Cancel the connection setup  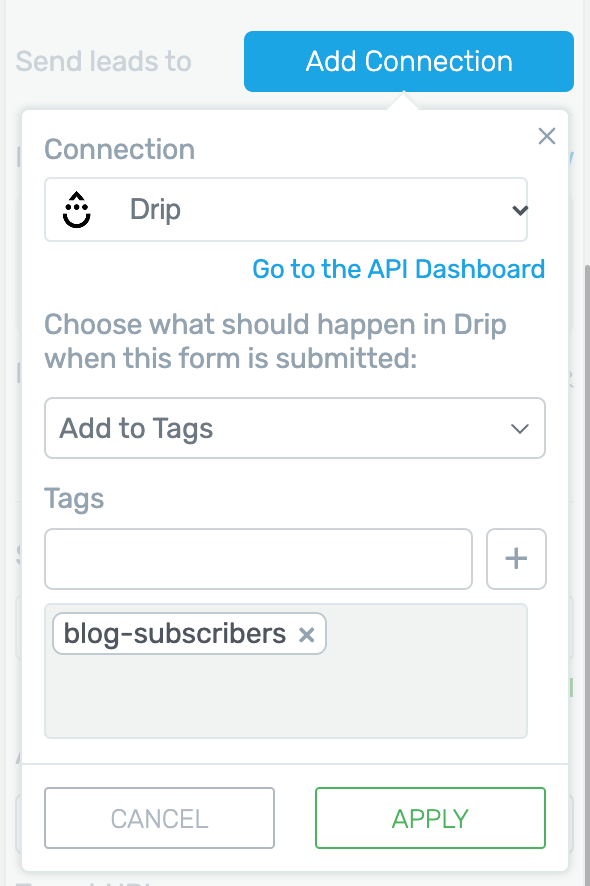coord(159,818)
